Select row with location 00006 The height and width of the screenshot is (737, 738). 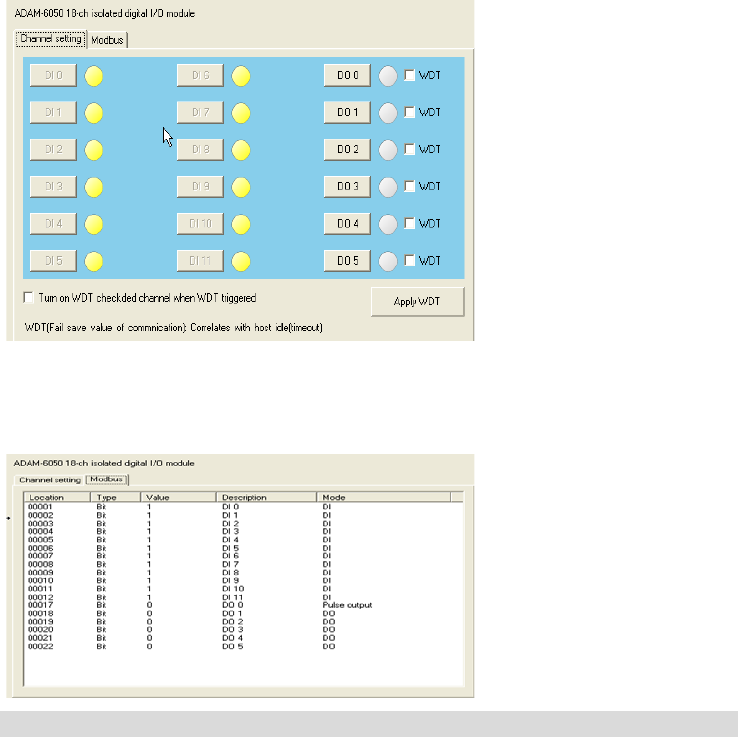click(x=244, y=548)
